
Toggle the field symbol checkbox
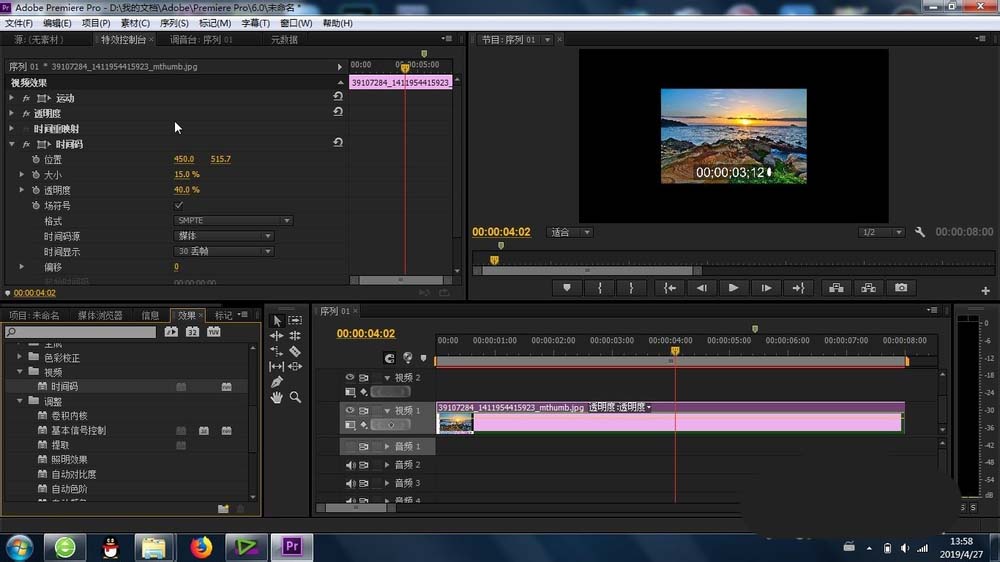(x=179, y=205)
